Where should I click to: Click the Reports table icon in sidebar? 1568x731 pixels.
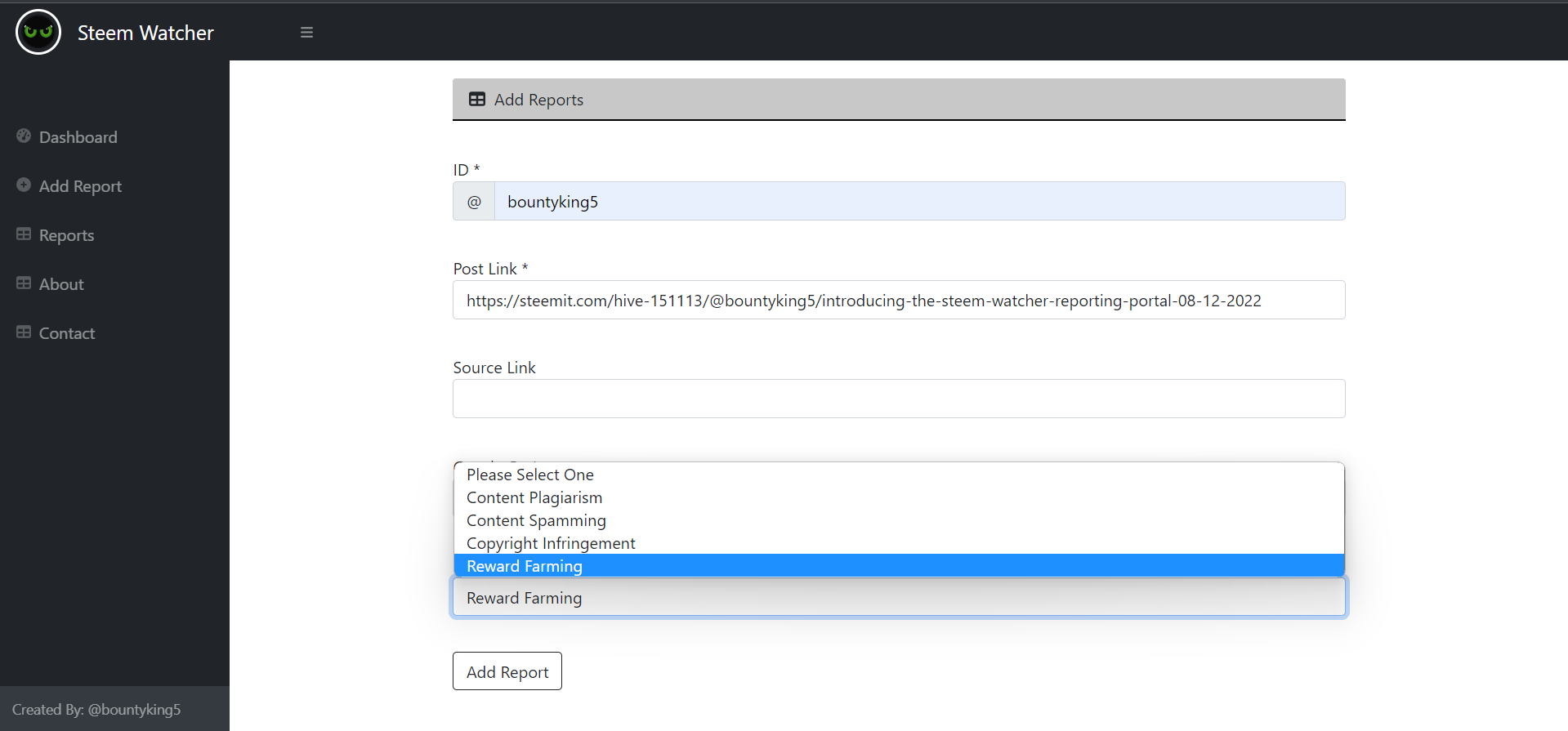(24, 234)
